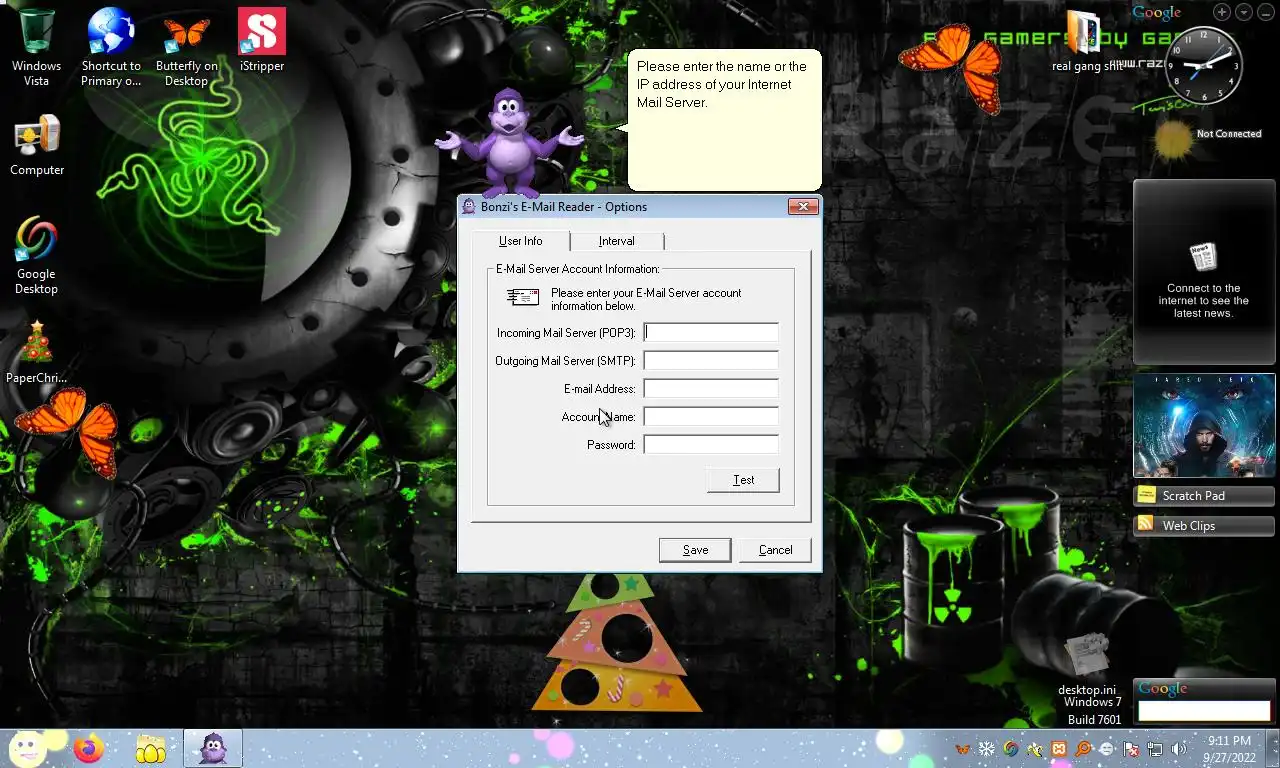Viewport: 1280px width, 768px height.
Task: Expand the Web Clips gadget
Action: coord(1204,525)
